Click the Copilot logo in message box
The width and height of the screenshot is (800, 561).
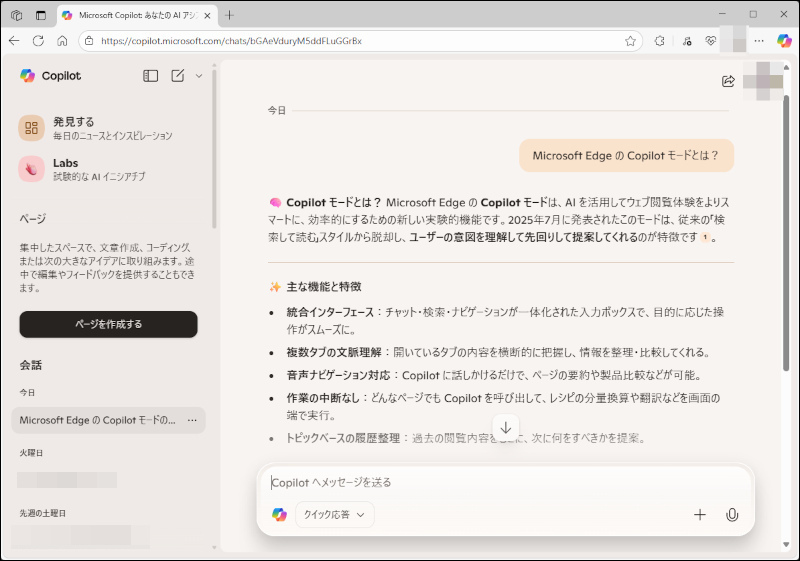pyautogui.click(x=279, y=515)
